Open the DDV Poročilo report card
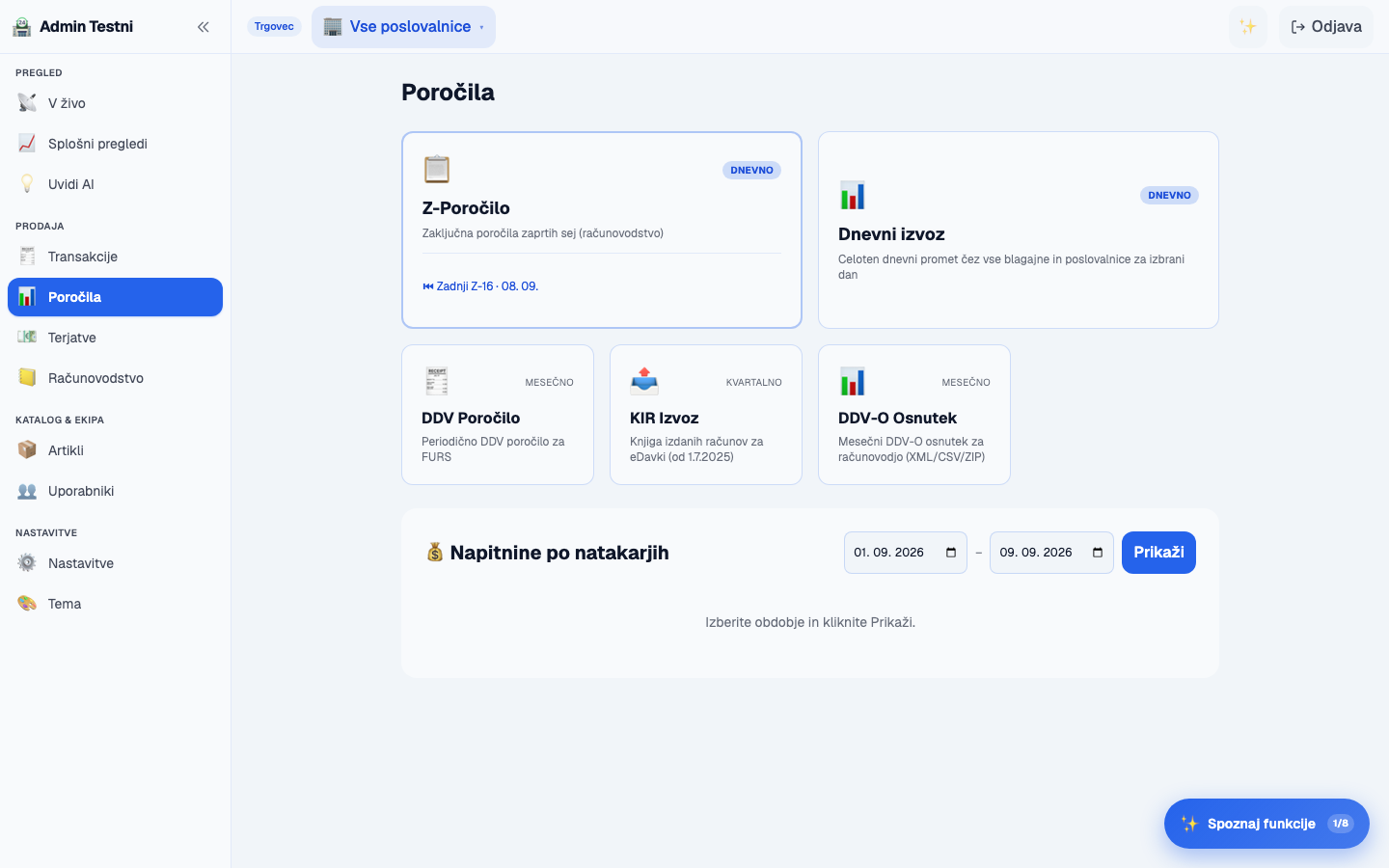This screenshot has height=868, width=1389. click(x=498, y=415)
